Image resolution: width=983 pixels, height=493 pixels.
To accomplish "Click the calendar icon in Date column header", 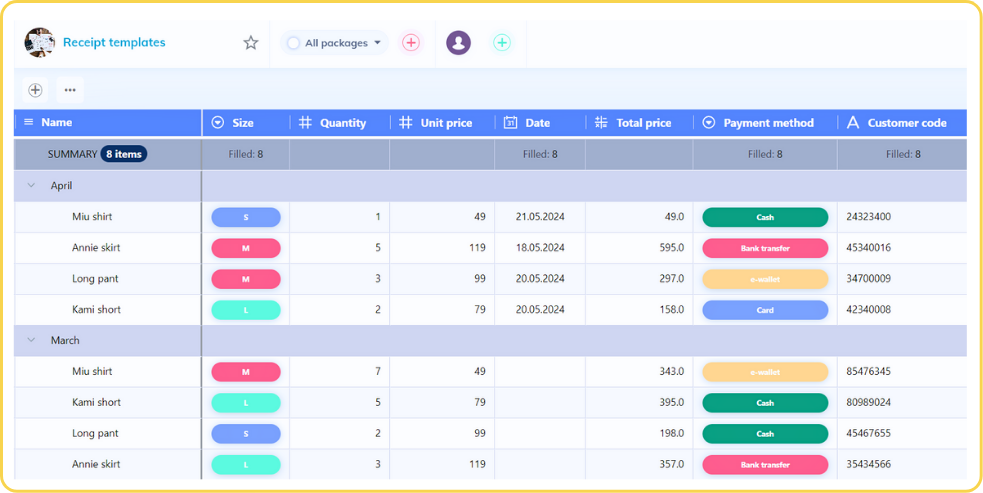I will point(510,123).
